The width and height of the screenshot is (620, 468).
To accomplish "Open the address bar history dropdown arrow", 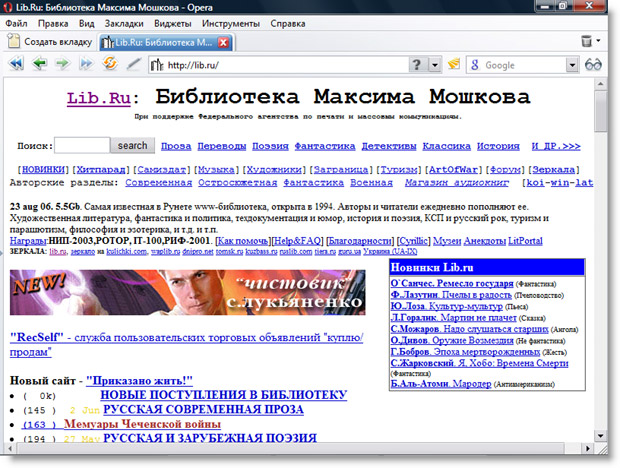I will click(435, 65).
